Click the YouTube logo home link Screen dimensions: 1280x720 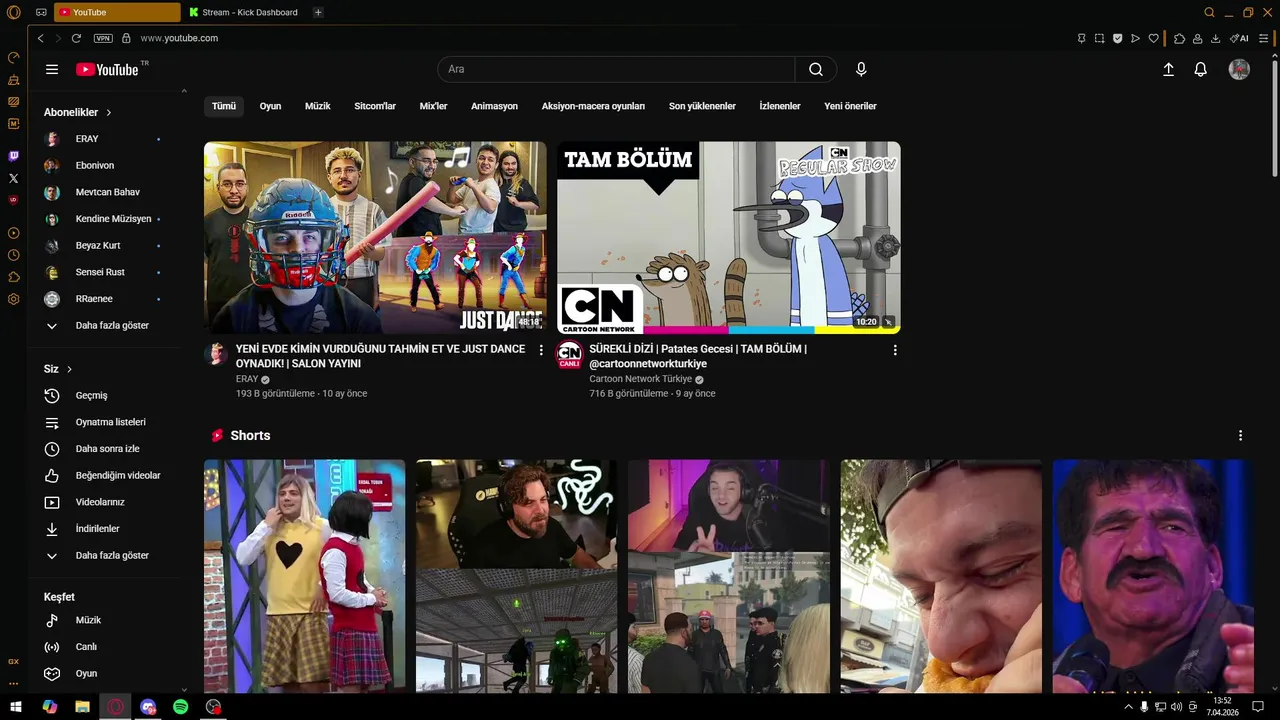[x=107, y=69]
